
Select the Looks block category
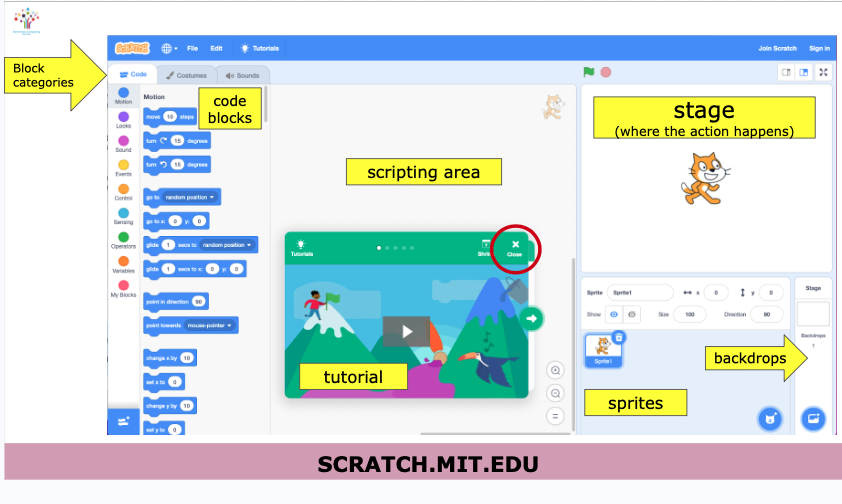click(124, 120)
